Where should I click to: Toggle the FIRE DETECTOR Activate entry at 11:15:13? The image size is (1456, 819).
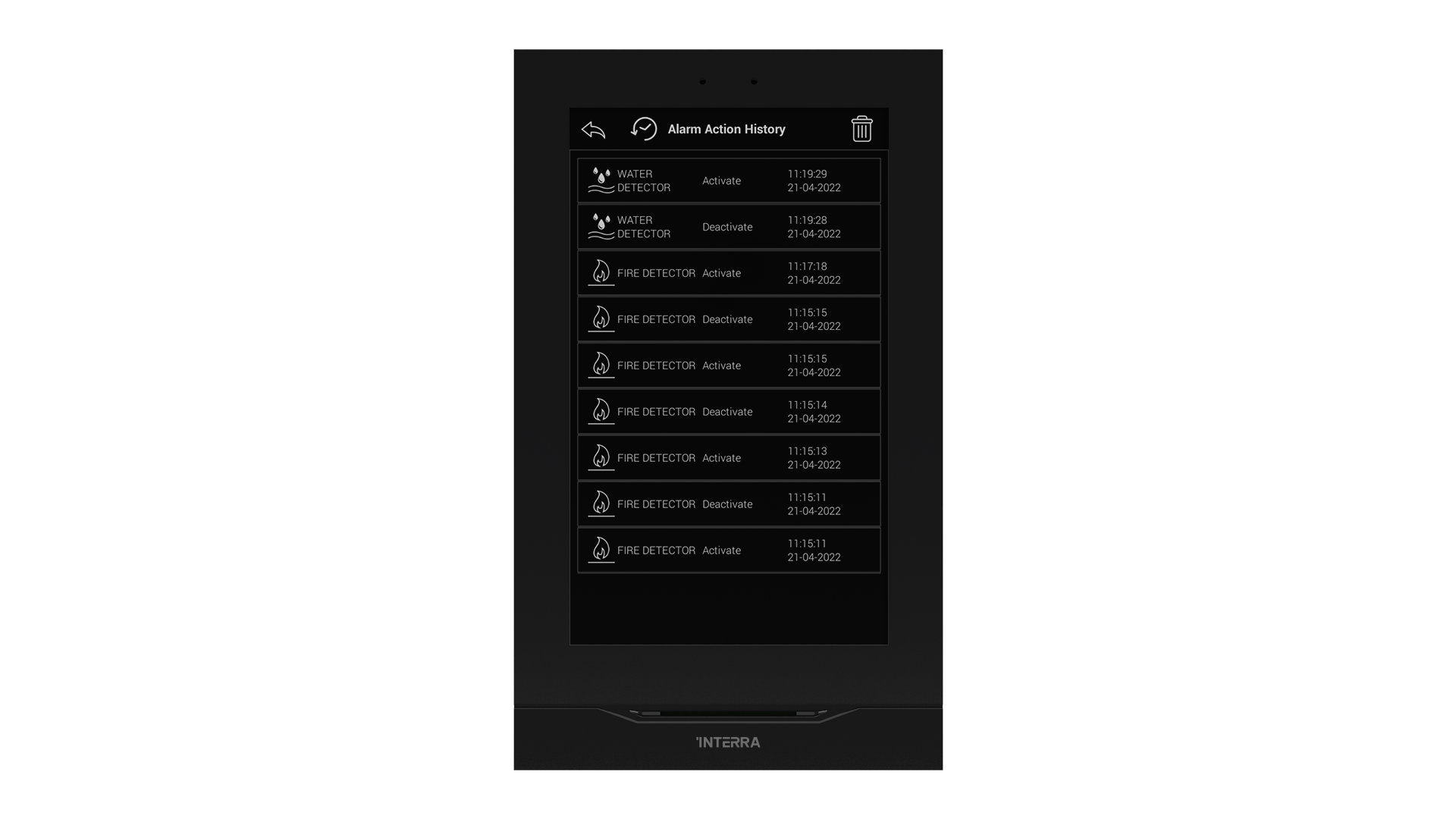pos(728,457)
